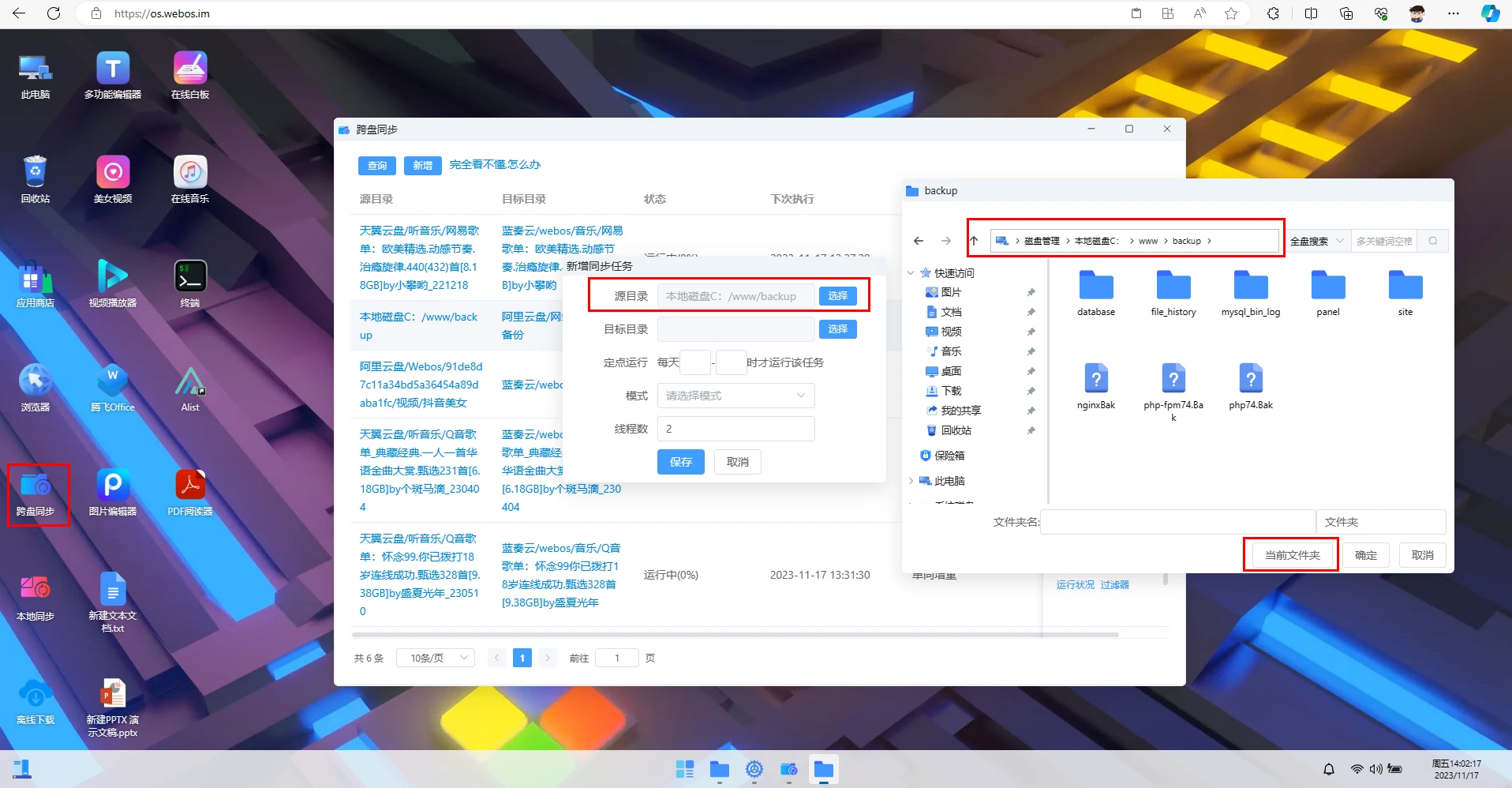Go up one directory level
This screenshot has width=1512, height=788.
(974, 241)
